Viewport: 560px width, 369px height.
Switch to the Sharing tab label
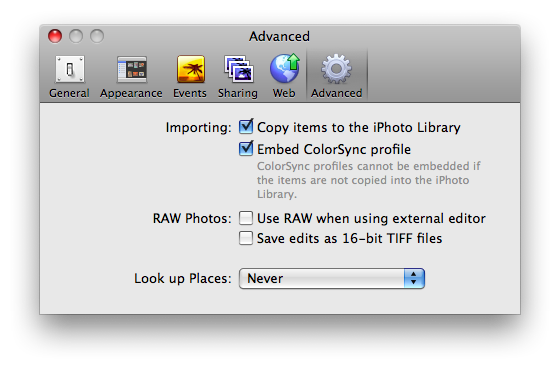click(x=238, y=93)
